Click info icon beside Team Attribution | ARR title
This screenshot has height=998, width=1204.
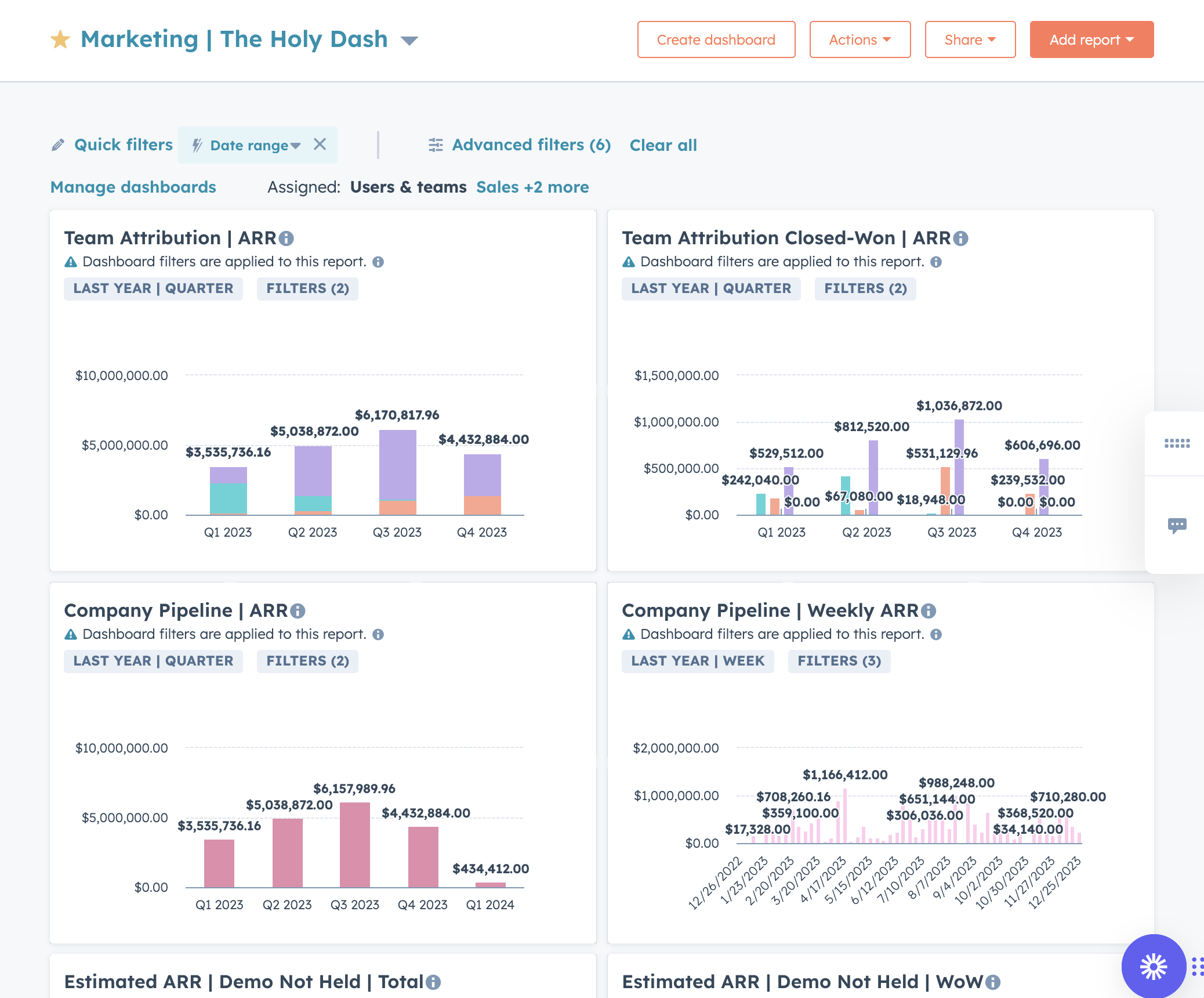click(x=287, y=238)
